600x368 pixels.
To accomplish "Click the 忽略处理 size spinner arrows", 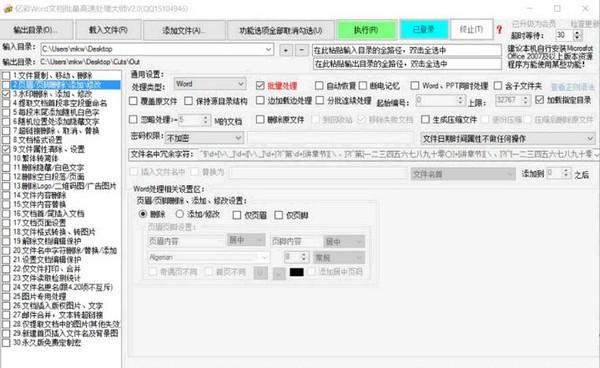I will [x=205, y=120].
